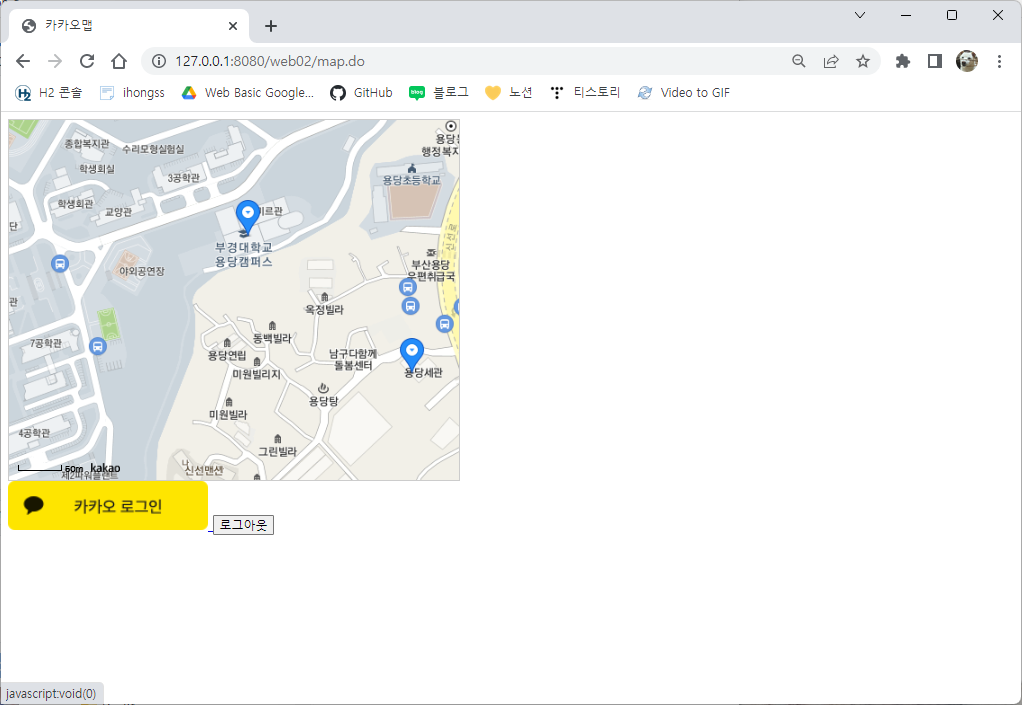This screenshot has height=705, width=1022.
Task: Open the Chrome profile avatar
Action: point(967,61)
